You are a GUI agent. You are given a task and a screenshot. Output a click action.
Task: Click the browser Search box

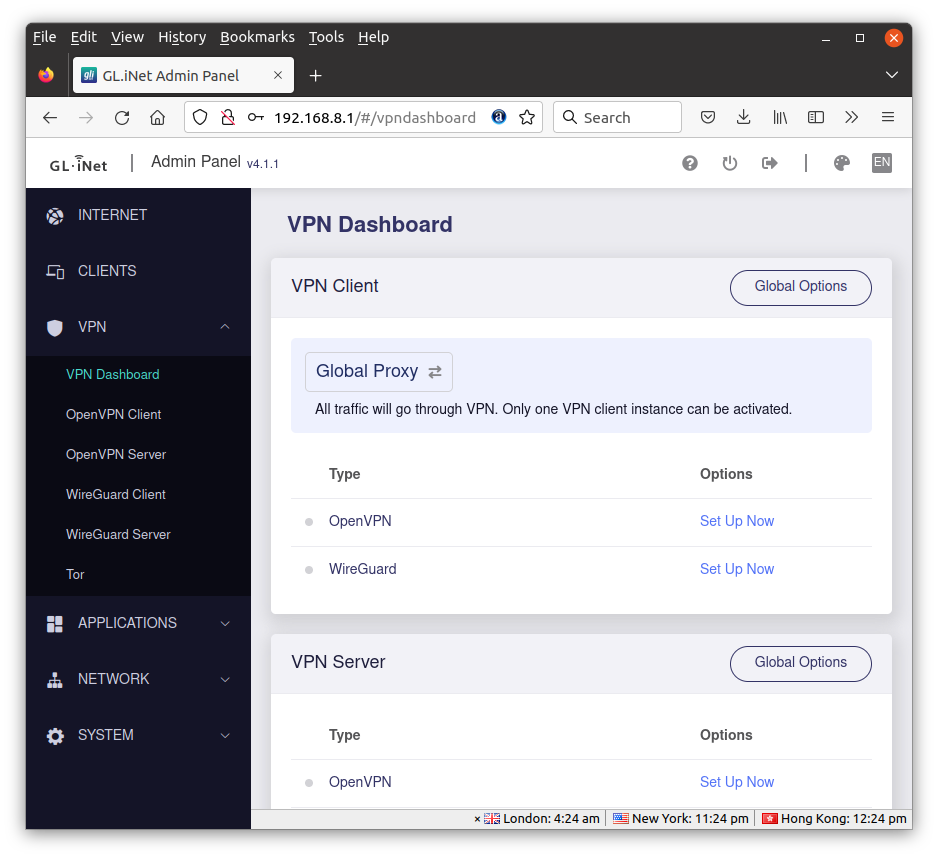617,117
